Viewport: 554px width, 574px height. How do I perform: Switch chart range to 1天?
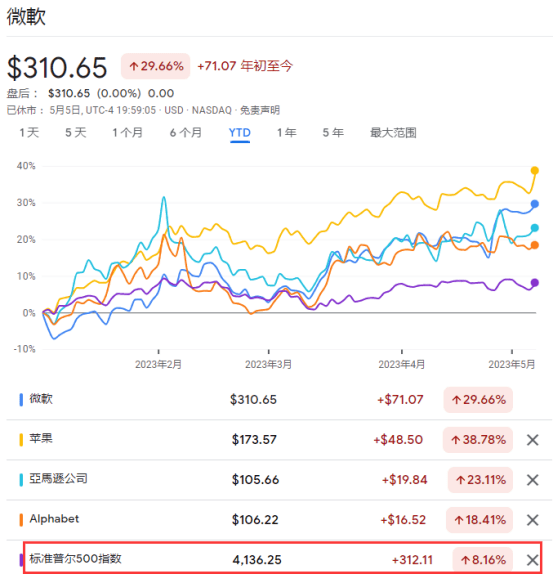29,133
